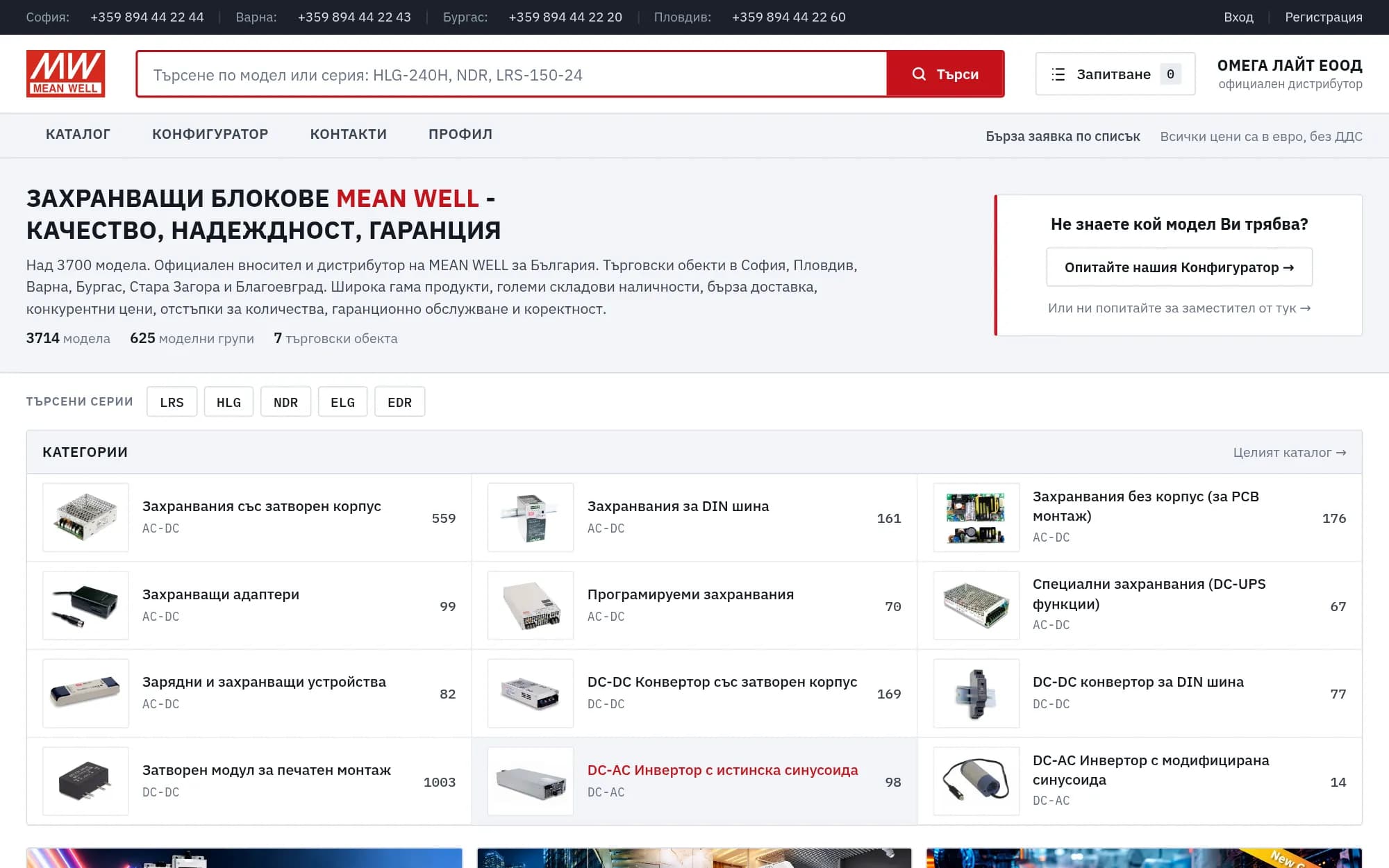Open the power adapters thumbnail
The image size is (1389, 868).
coord(85,606)
